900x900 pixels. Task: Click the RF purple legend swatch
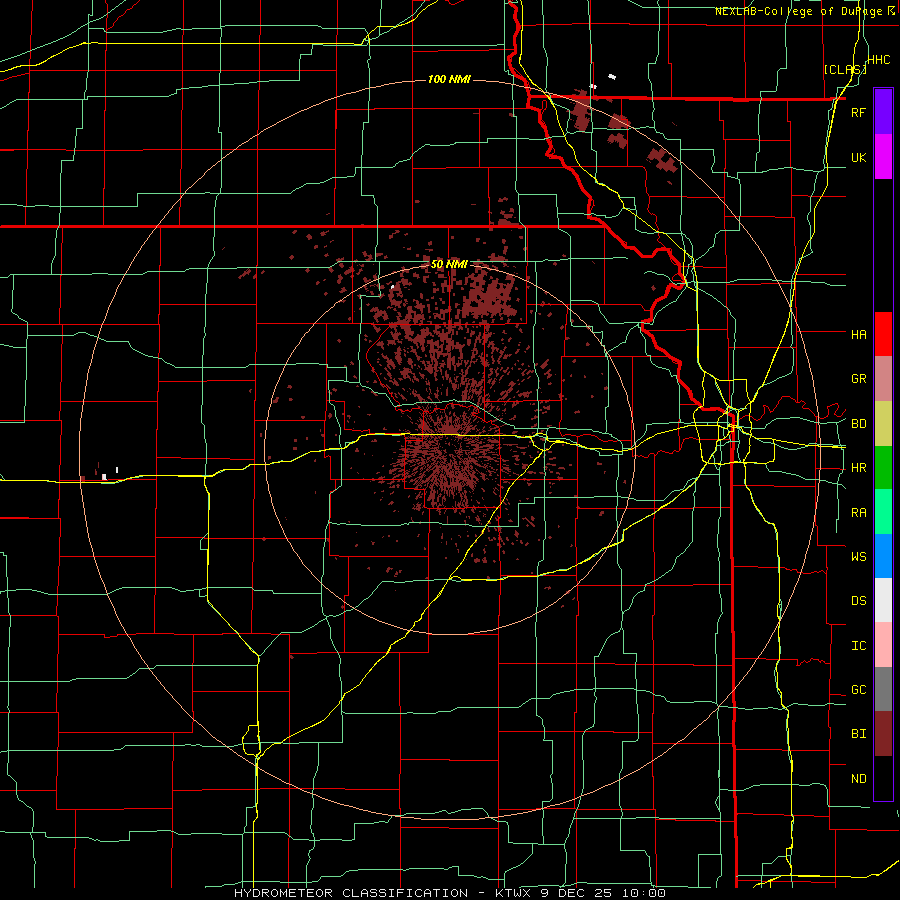click(883, 112)
